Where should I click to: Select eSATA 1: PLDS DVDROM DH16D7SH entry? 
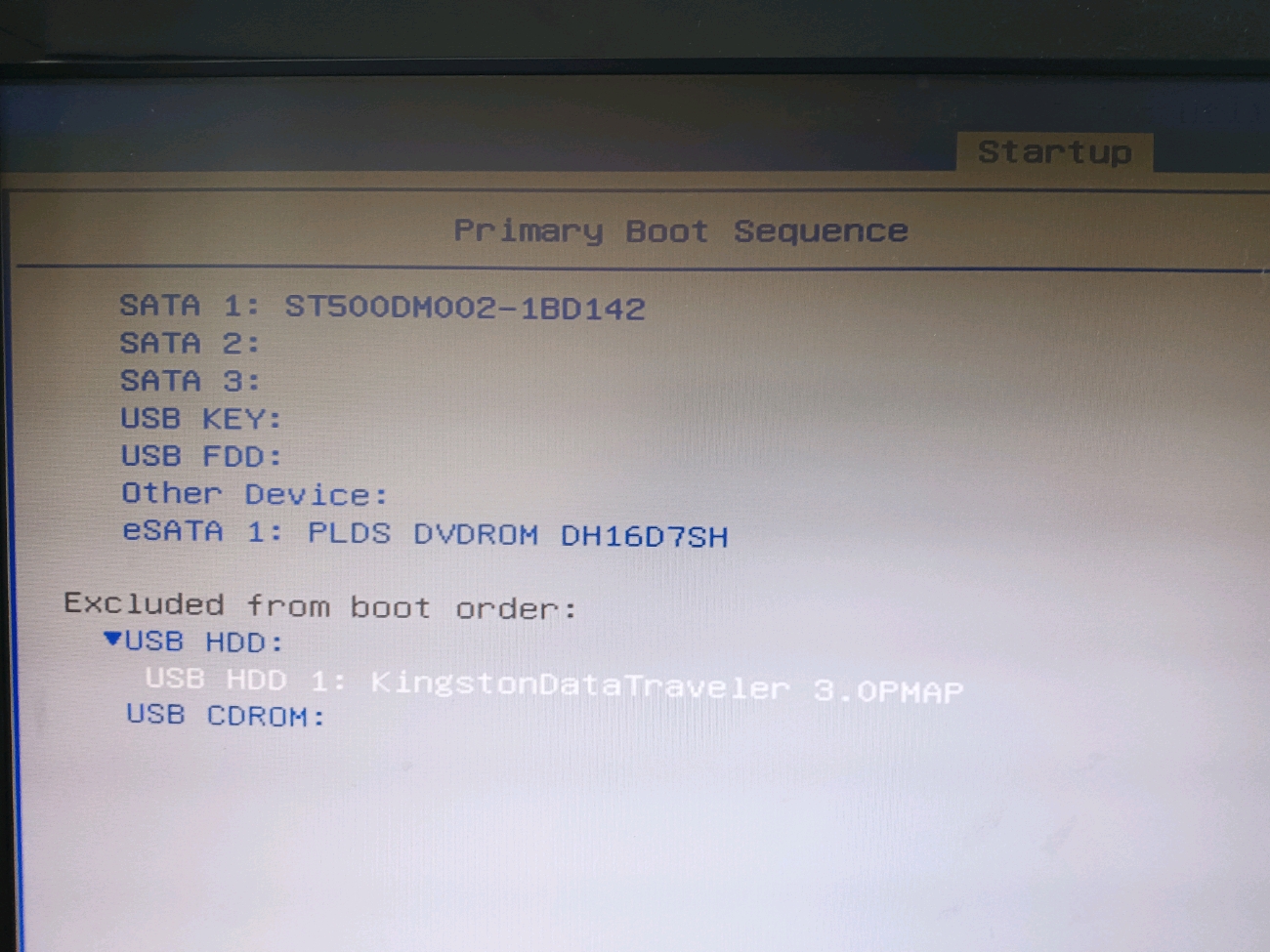click(425, 533)
